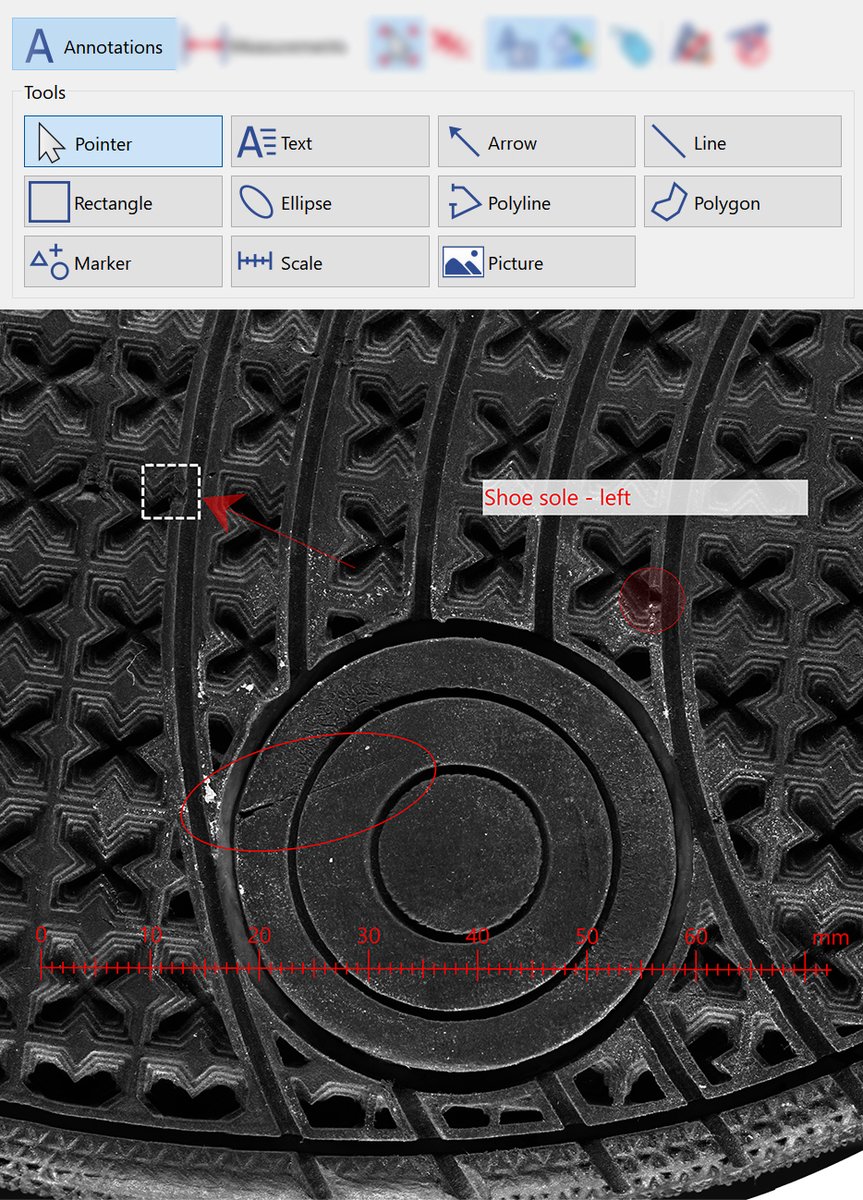
Task: Activate the Polyline tool
Action: (x=536, y=202)
